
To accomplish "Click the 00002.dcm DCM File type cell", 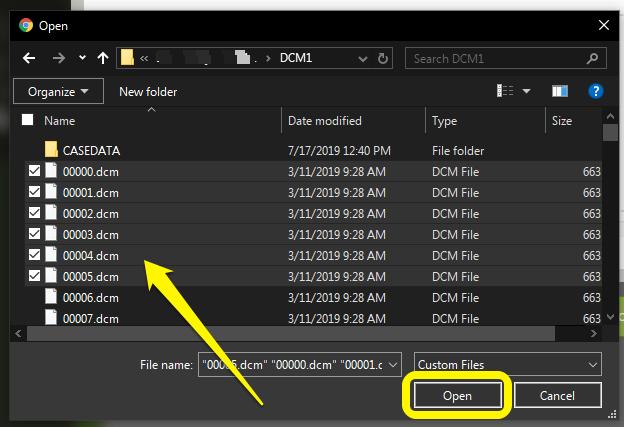I will [x=455, y=214].
